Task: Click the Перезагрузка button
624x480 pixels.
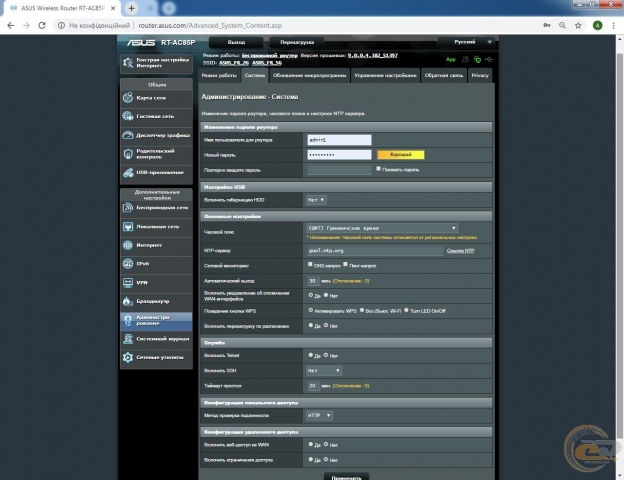Action: point(296,43)
